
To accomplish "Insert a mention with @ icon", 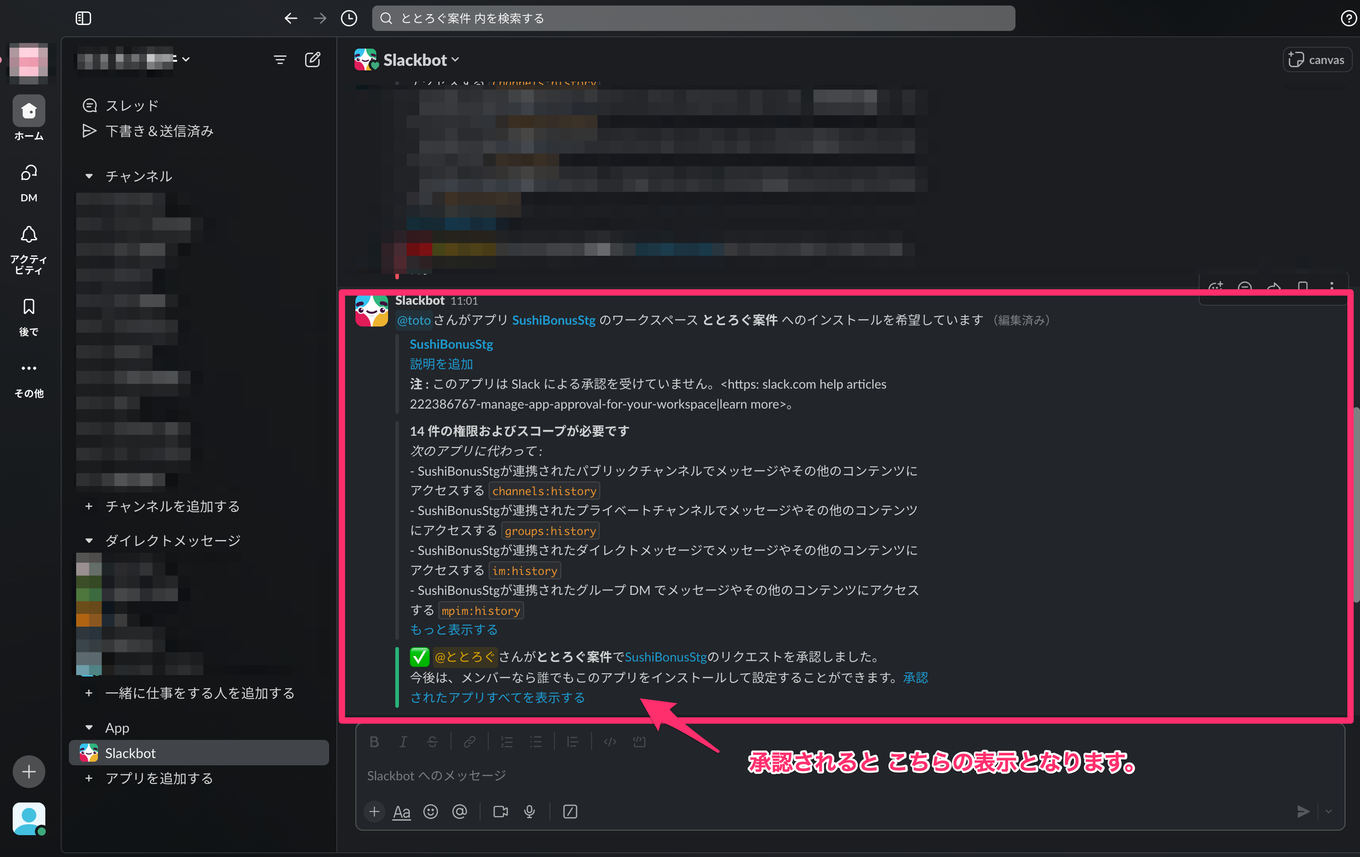I will [x=459, y=812].
